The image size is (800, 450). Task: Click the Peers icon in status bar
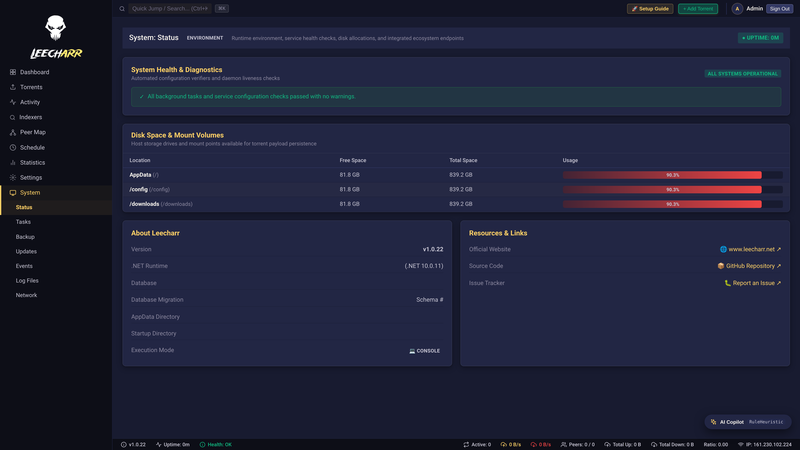(563, 444)
